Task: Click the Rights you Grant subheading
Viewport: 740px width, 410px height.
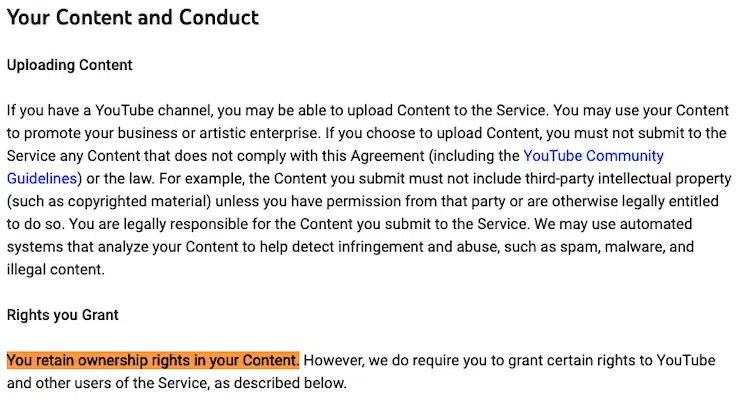Action: point(62,315)
